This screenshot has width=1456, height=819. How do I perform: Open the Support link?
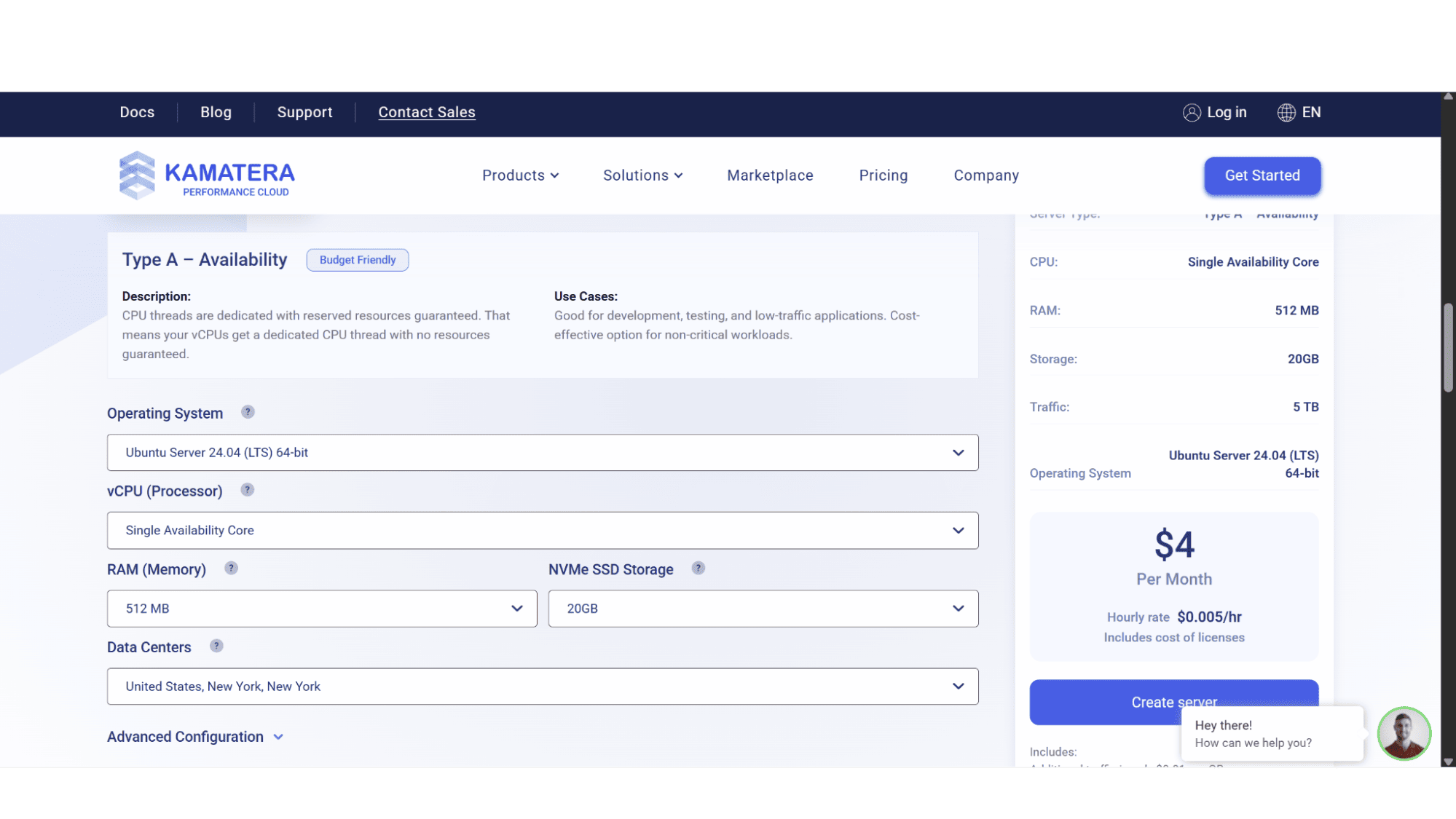304,112
